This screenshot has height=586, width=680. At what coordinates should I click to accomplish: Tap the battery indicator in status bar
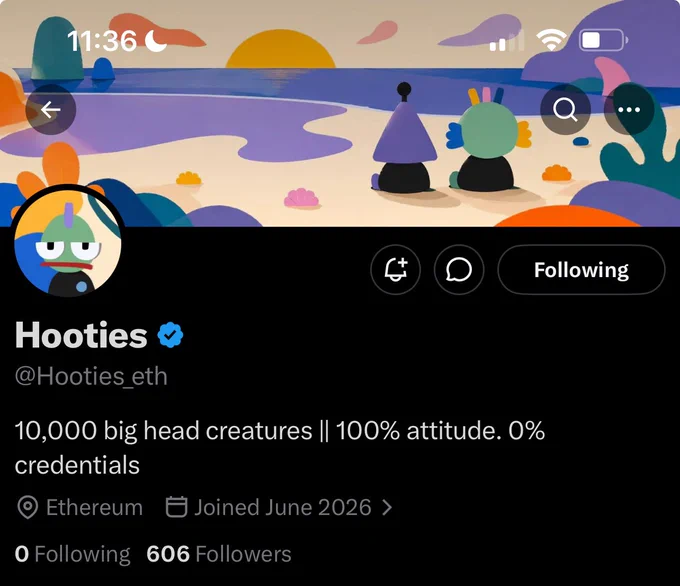604,40
